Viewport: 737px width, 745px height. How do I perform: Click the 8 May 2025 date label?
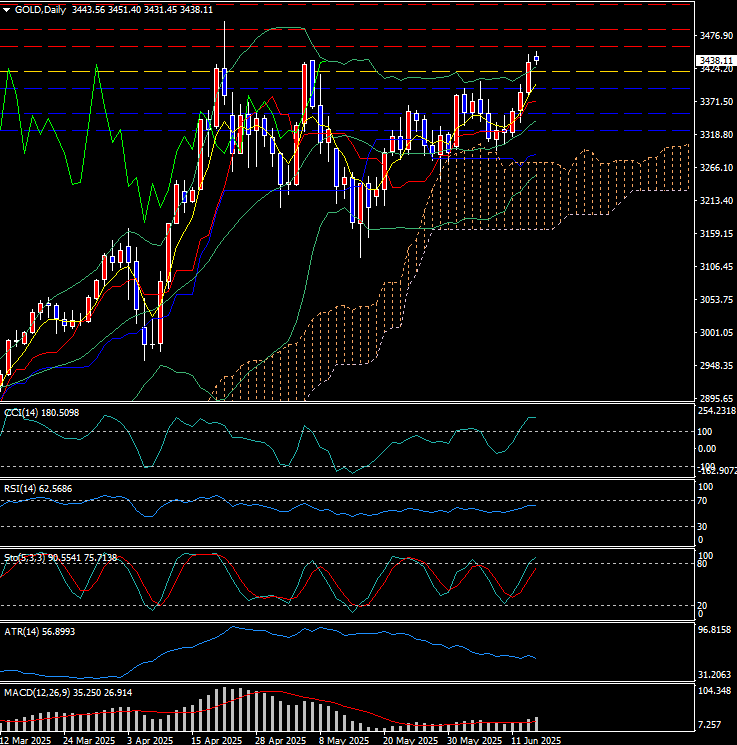(344, 740)
